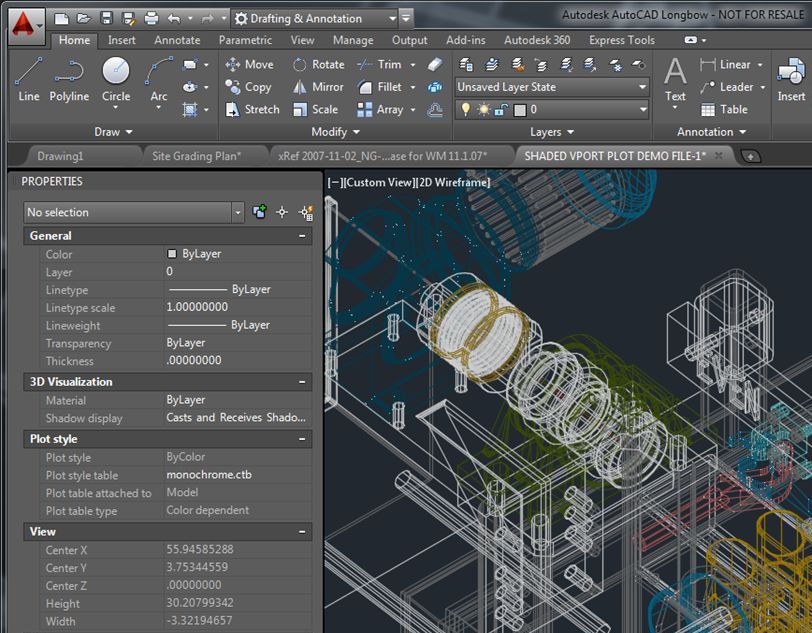
Task: Open the Insert ribbon tab
Action: (122, 40)
